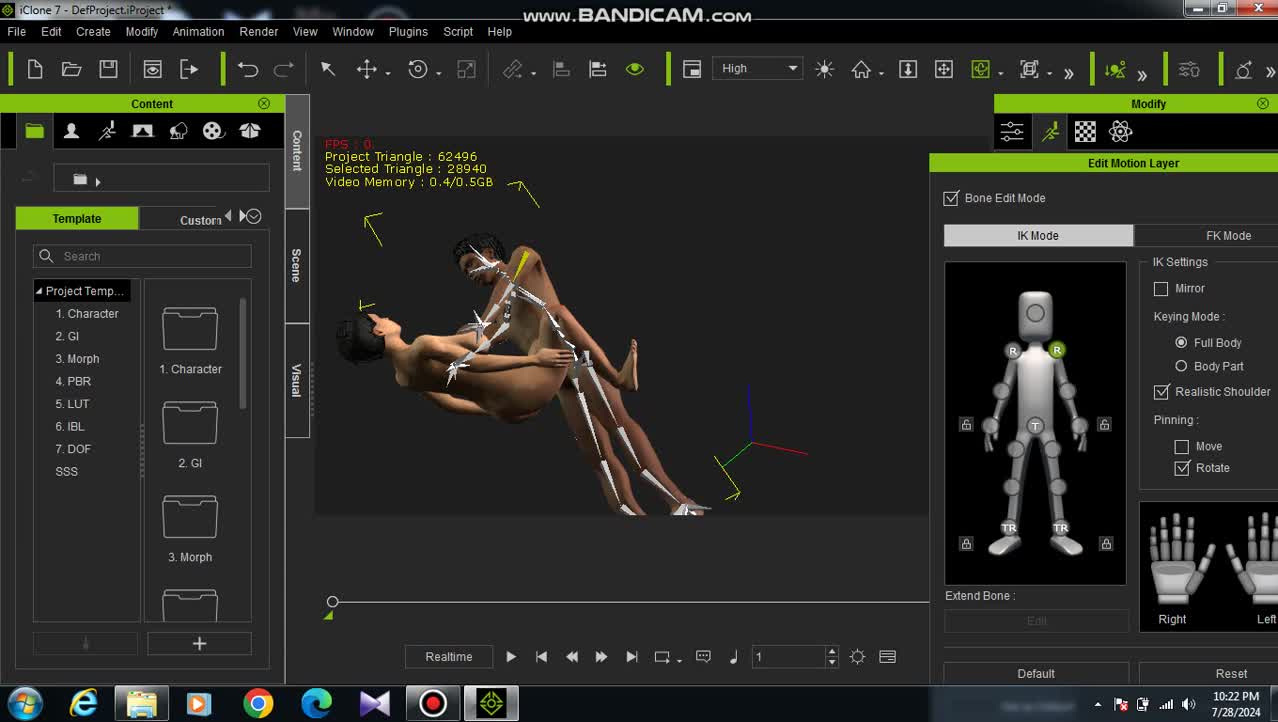
Task: Open the Realtime playback mode dropdown
Action: tap(449, 657)
